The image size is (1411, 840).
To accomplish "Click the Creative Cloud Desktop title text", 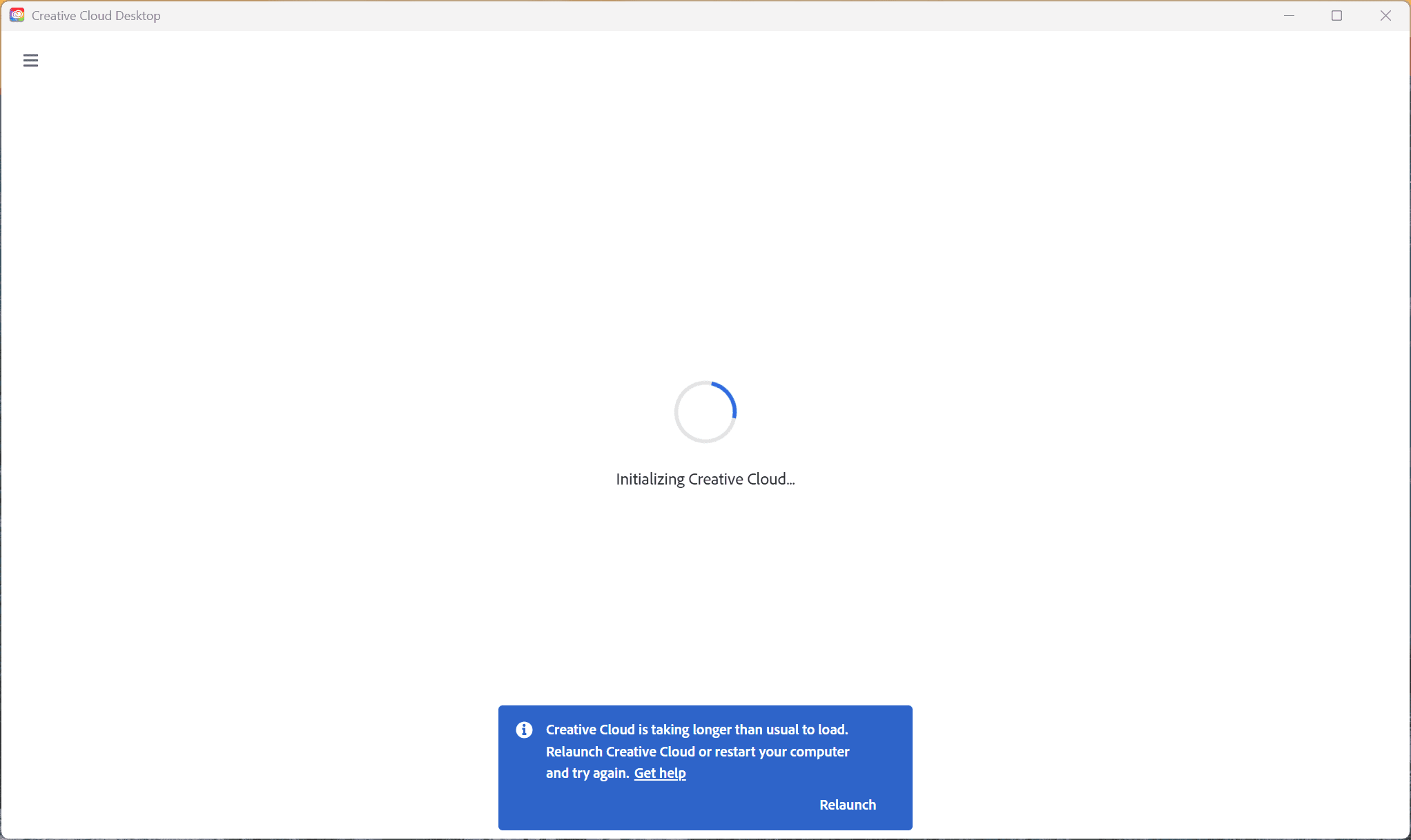I will (x=96, y=15).
